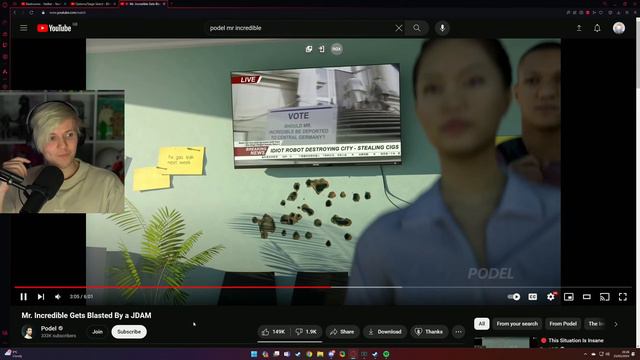Toggle closed captions
This screenshot has height=360, width=640.
[533, 297]
